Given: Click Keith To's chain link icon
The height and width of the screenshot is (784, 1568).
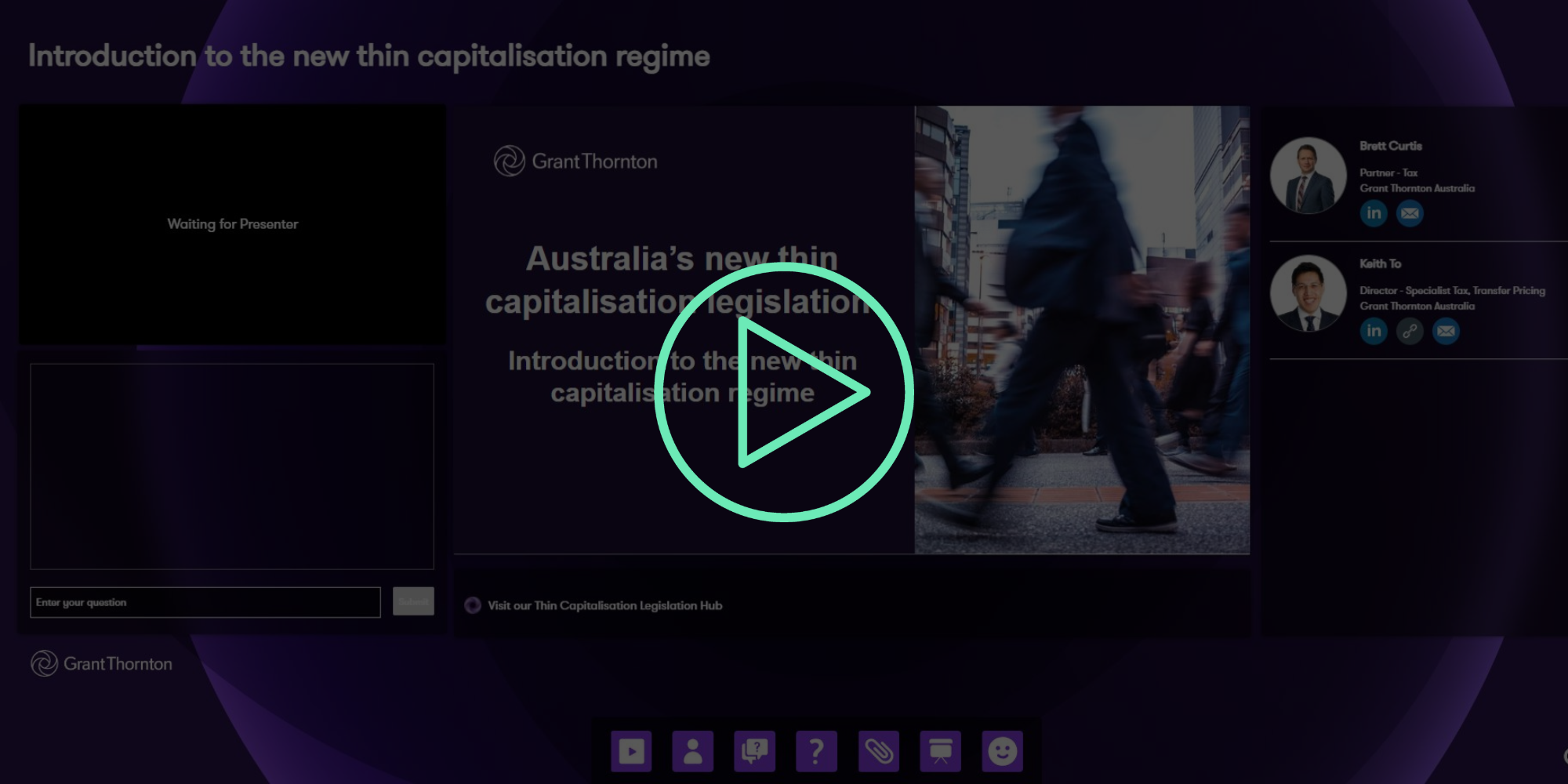Looking at the screenshot, I should pos(1410,331).
